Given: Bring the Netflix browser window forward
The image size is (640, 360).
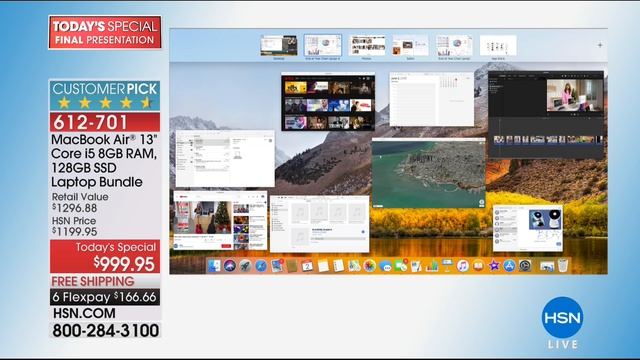Looking at the screenshot, I should pyautogui.click(x=328, y=102).
